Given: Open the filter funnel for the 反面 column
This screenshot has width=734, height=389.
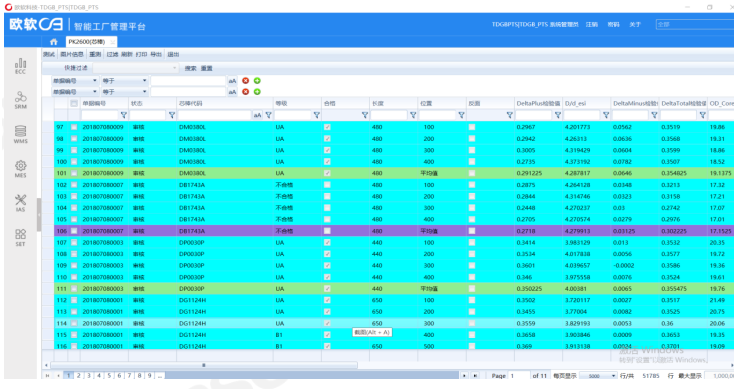Looking at the screenshot, I should click(509, 115).
